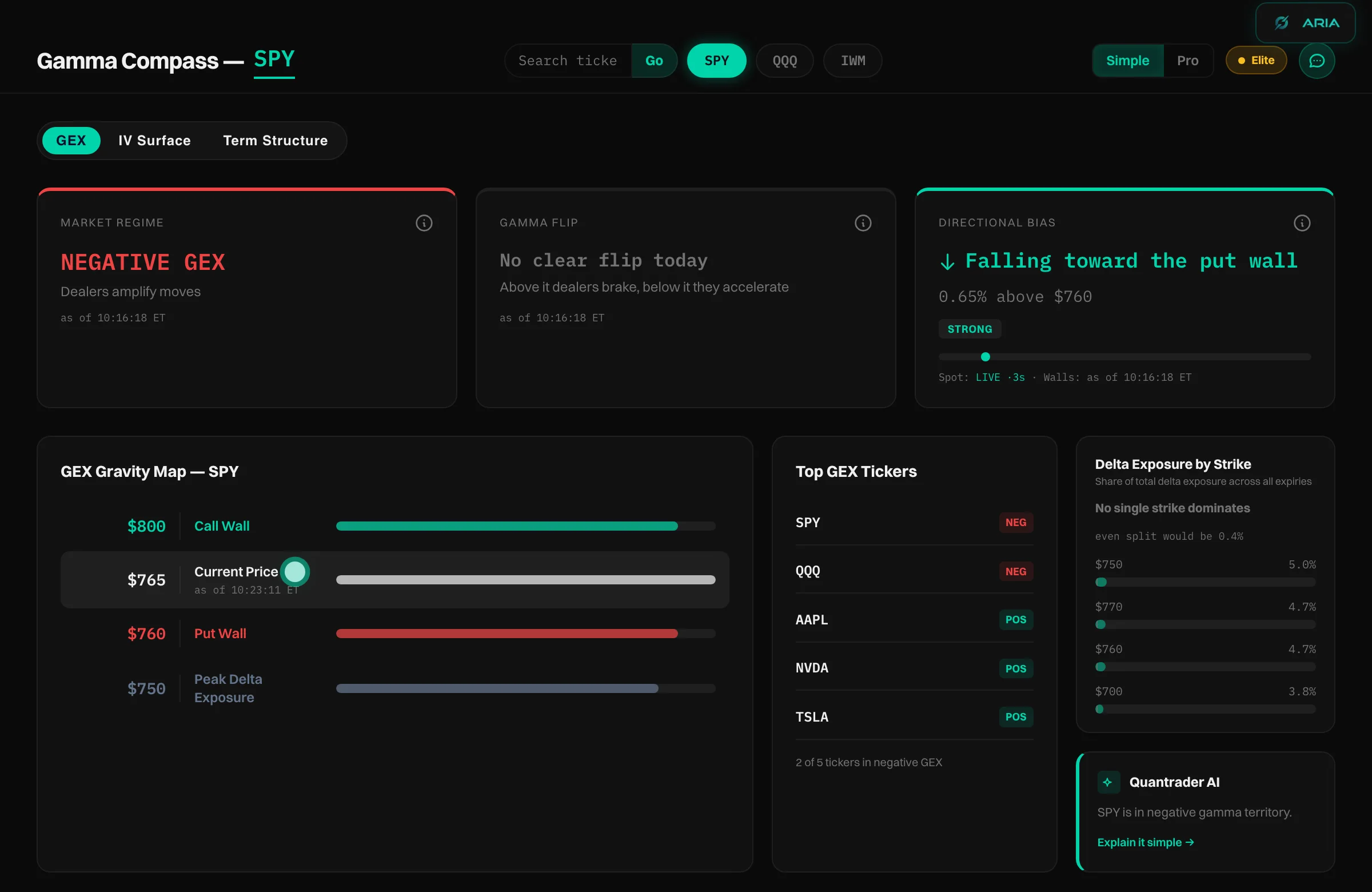This screenshot has height=892, width=1372.
Task: Click the Call Wall green bar
Action: 506,526
